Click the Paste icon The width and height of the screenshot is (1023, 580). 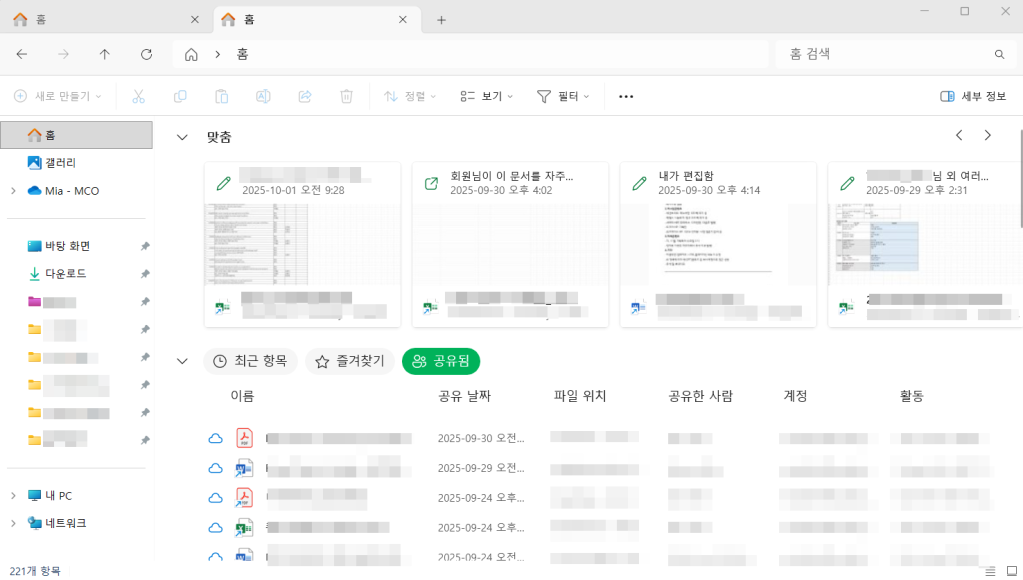point(221,96)
